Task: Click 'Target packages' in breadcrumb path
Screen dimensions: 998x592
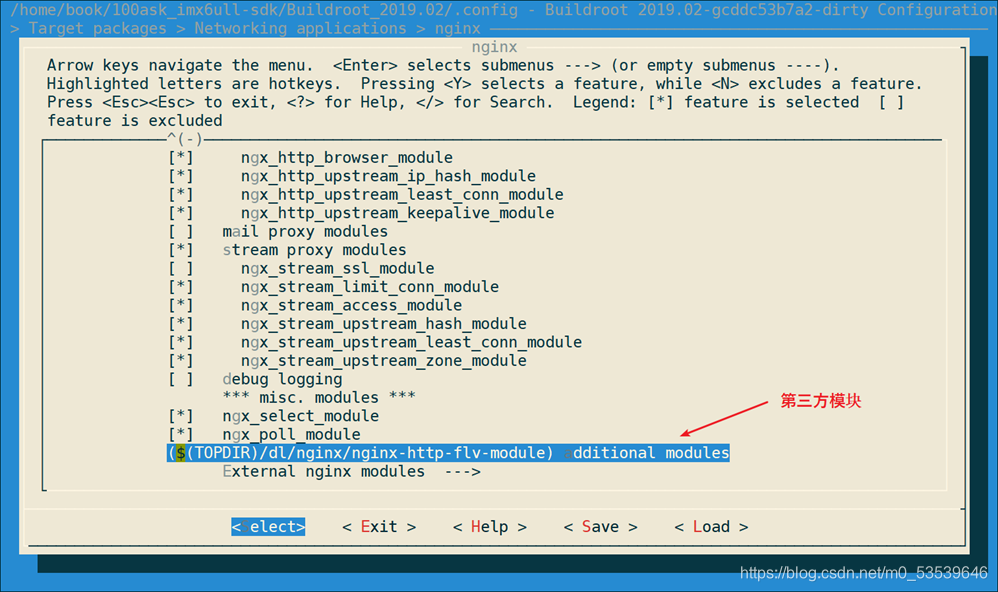Action: tap(97, 29)
